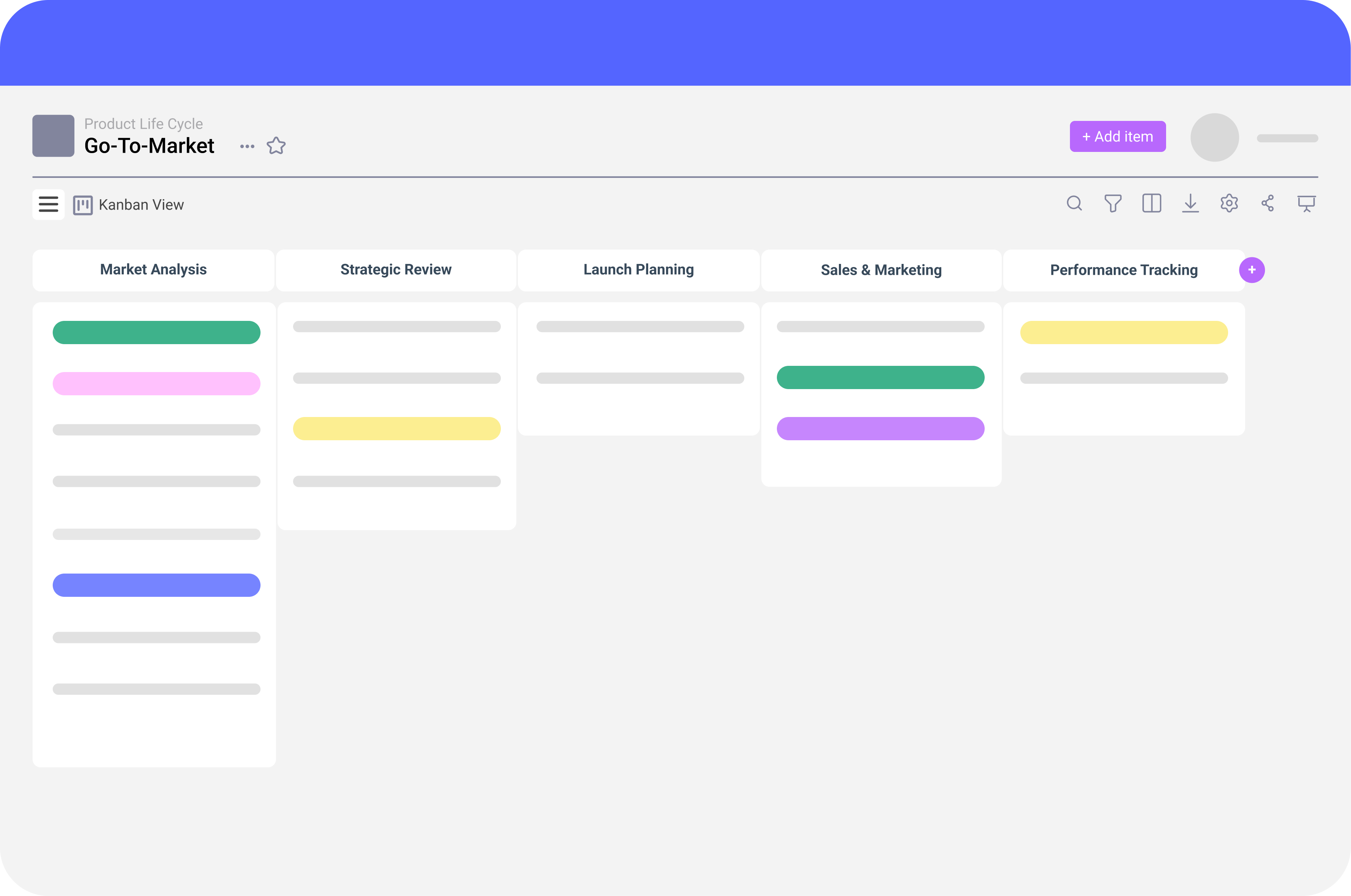The image size is (1351, 896).
Task: Open Kanban View switcher
Action: tap(141, 205)
